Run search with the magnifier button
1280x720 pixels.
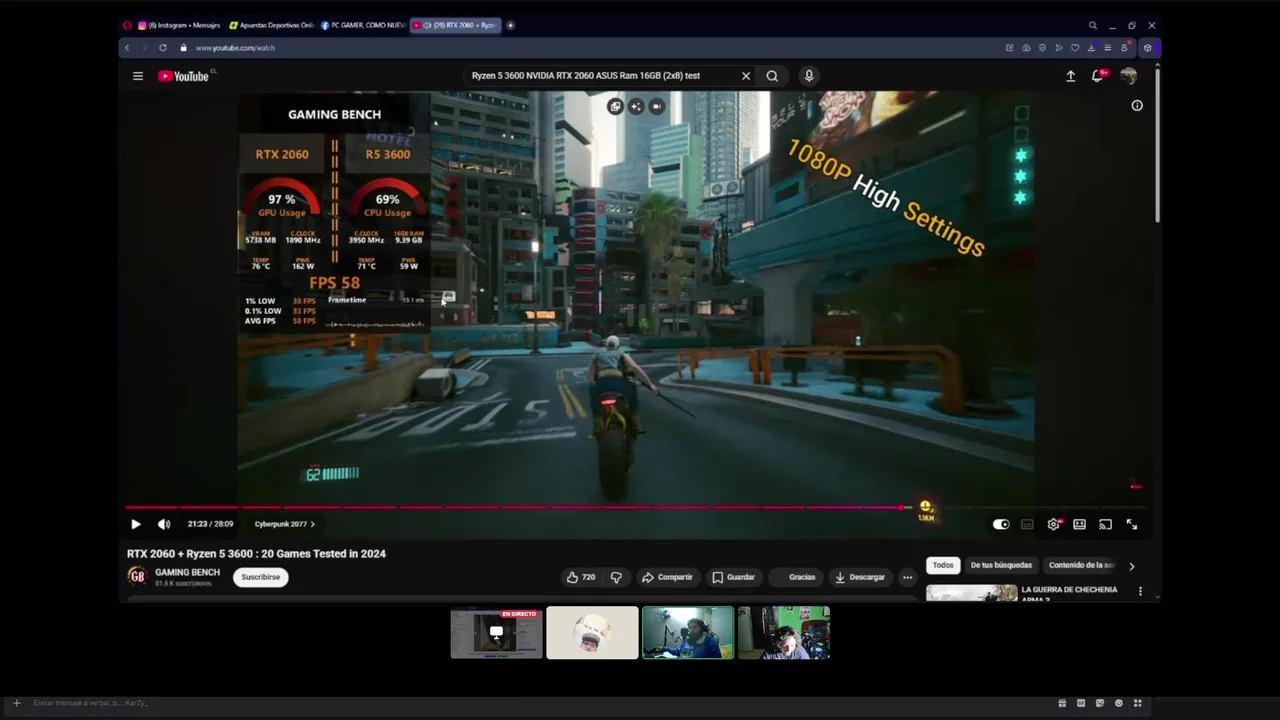tap(772, 76)
